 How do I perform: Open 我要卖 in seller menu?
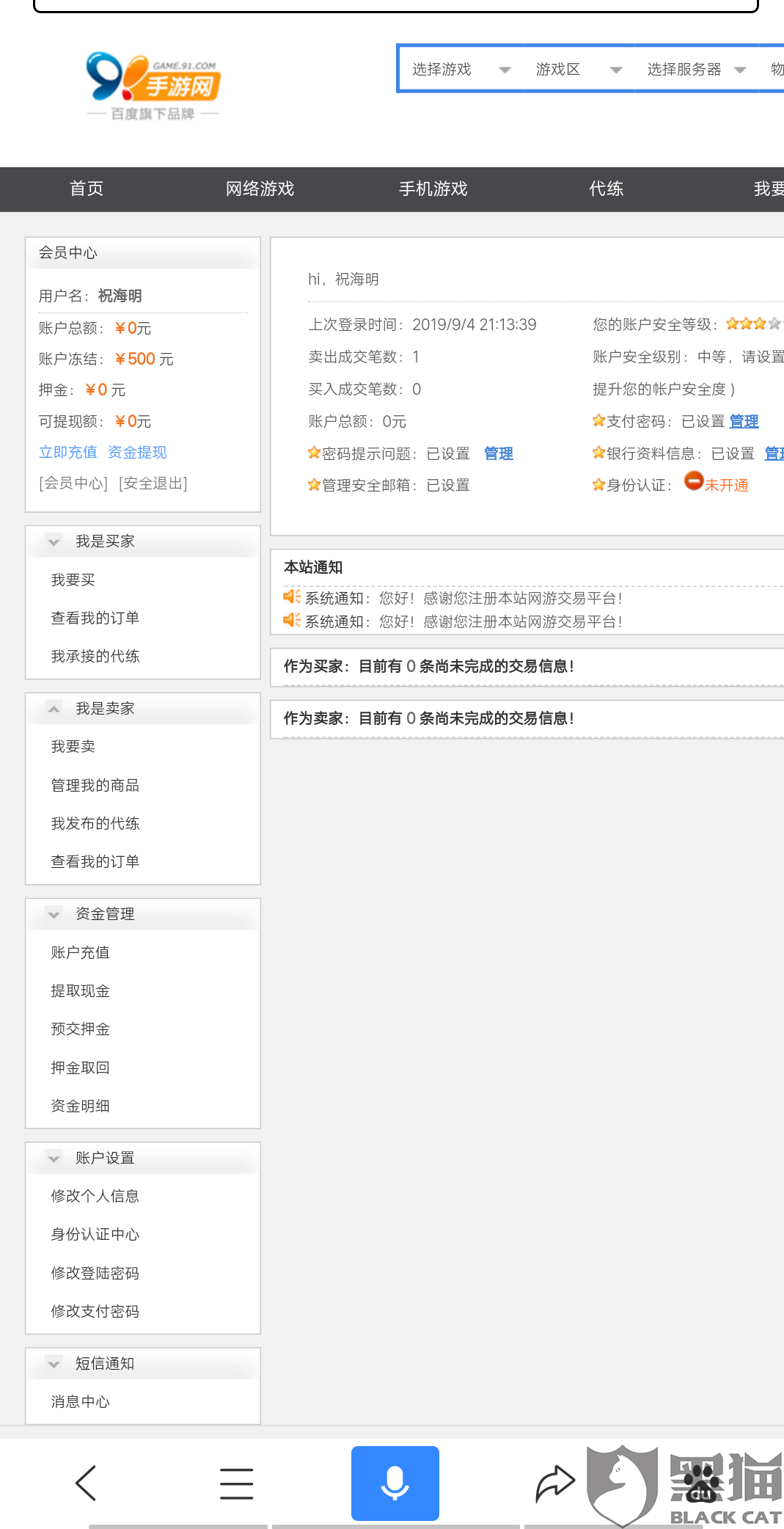(73, 746)
